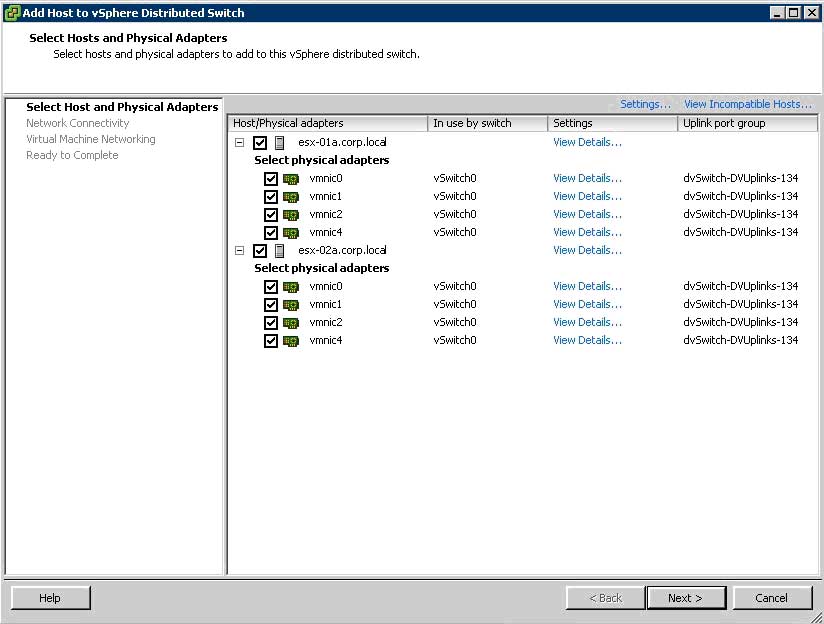Viewport: 824px width, 624px height.
Task: Click the vmnic0 adapter icon under esx-02a
Action: (x=291, y=287)
